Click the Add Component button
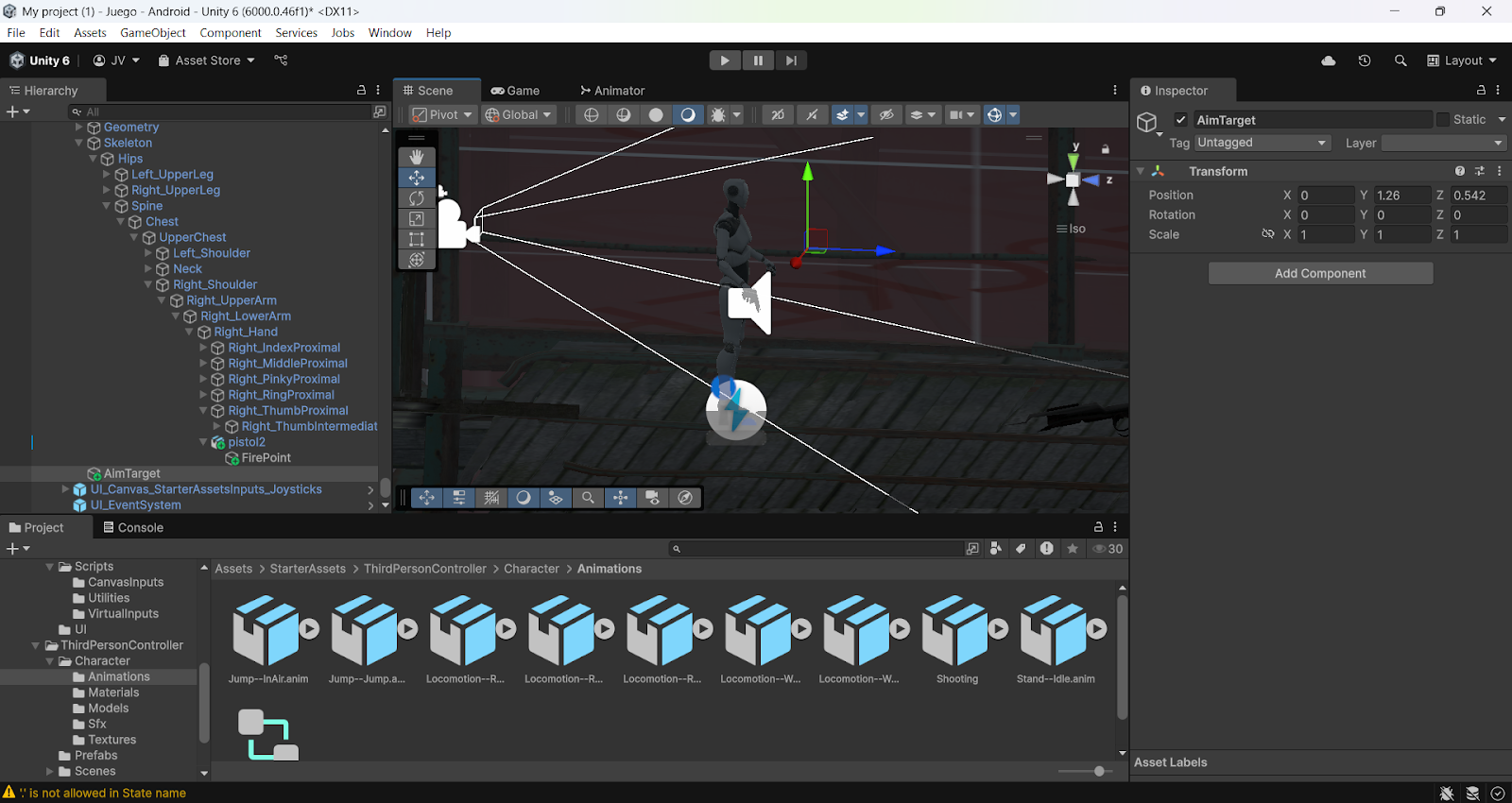The width and height of the screenshot is (1512, 803). coord(1320,273)
